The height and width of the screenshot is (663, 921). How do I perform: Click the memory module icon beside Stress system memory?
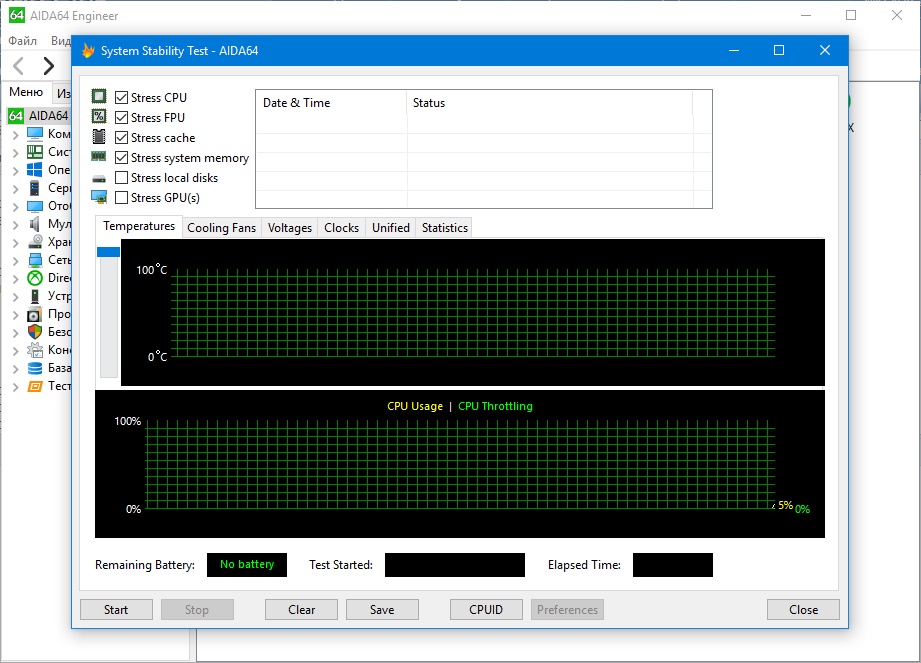click(x=99, y=157)
